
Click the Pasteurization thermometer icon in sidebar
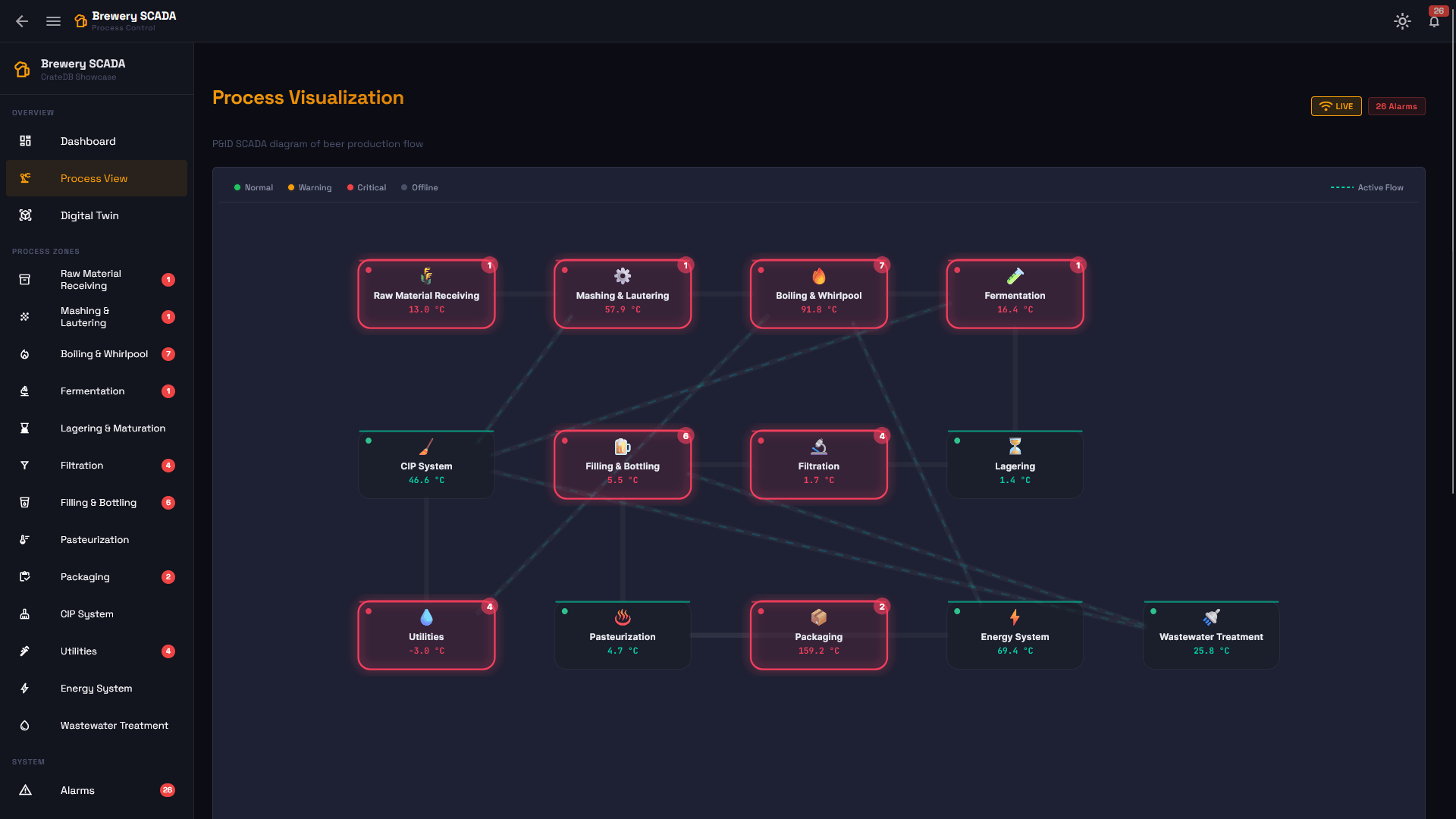click(25, 540)
